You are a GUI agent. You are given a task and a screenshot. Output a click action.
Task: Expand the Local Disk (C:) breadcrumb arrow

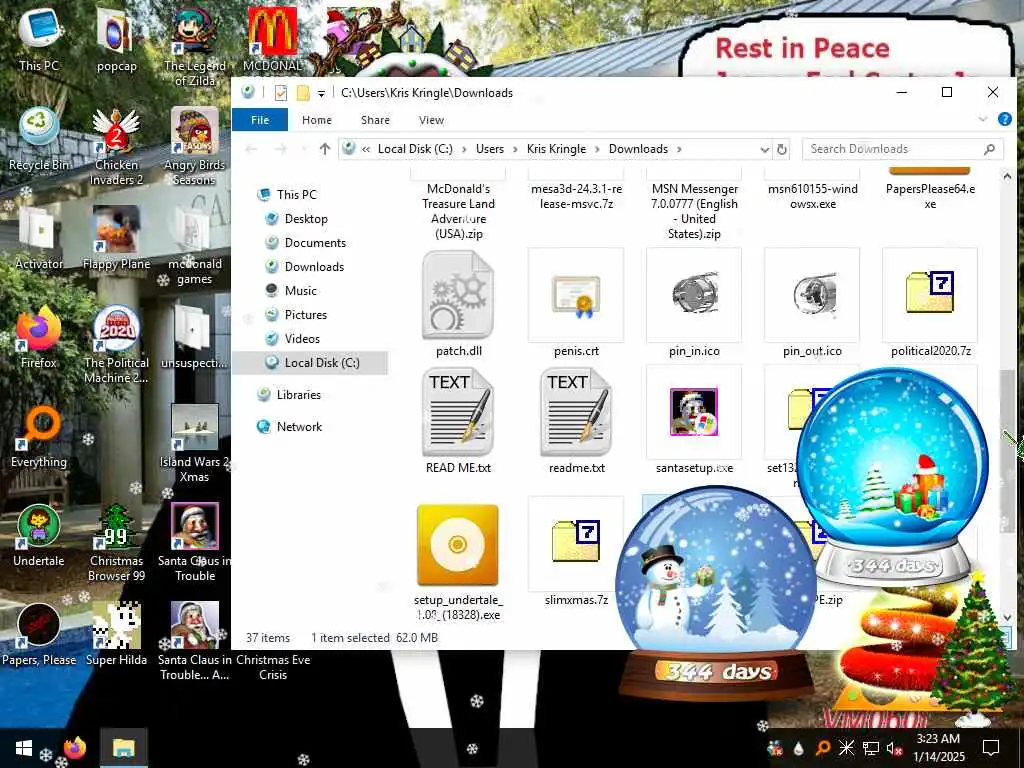coord(464,150)
